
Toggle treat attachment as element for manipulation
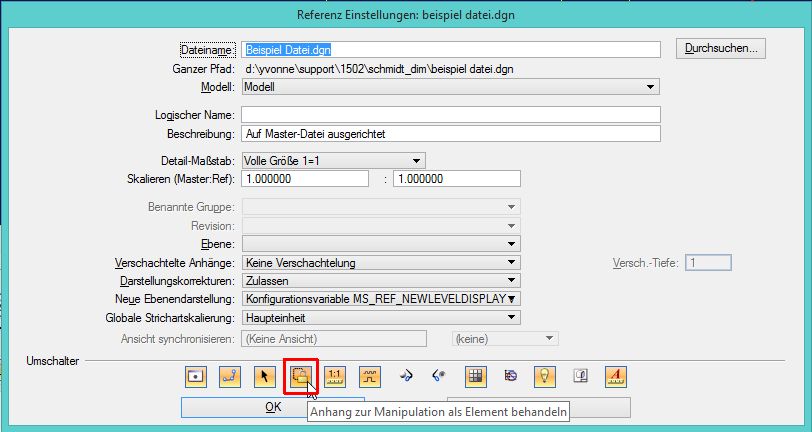(300, 377)
